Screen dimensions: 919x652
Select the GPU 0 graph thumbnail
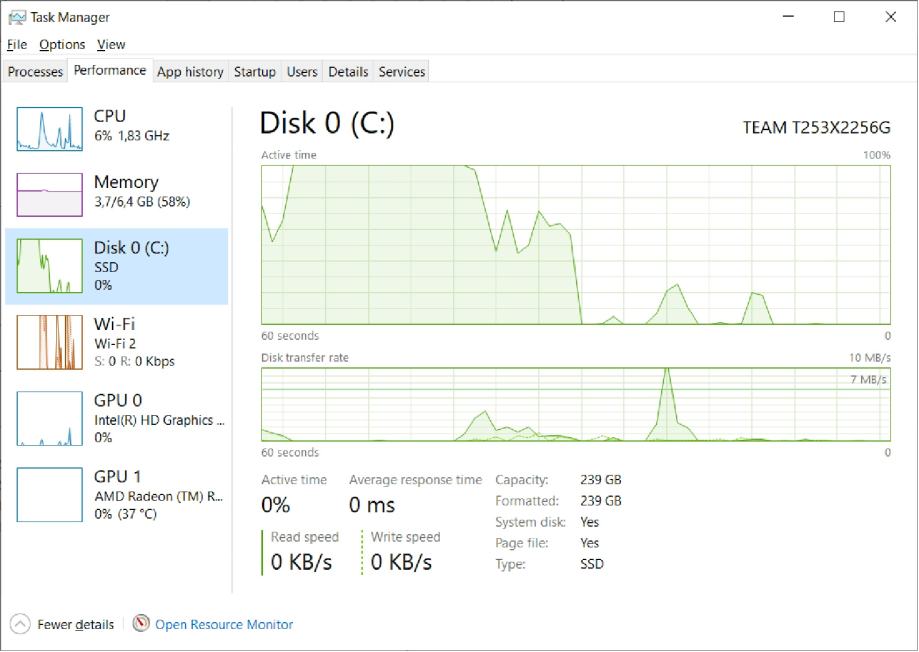click(x=49, y=418)
